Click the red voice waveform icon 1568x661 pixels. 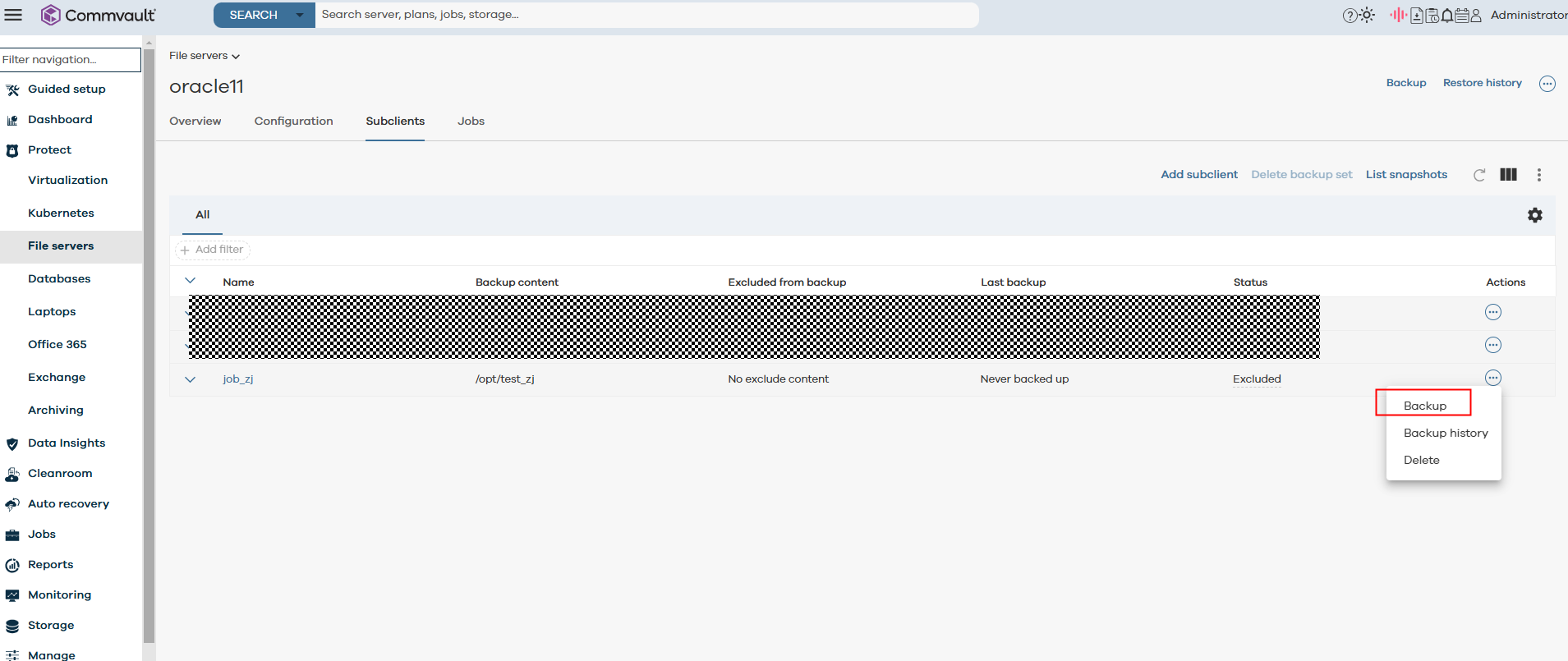coord(1398,15)
